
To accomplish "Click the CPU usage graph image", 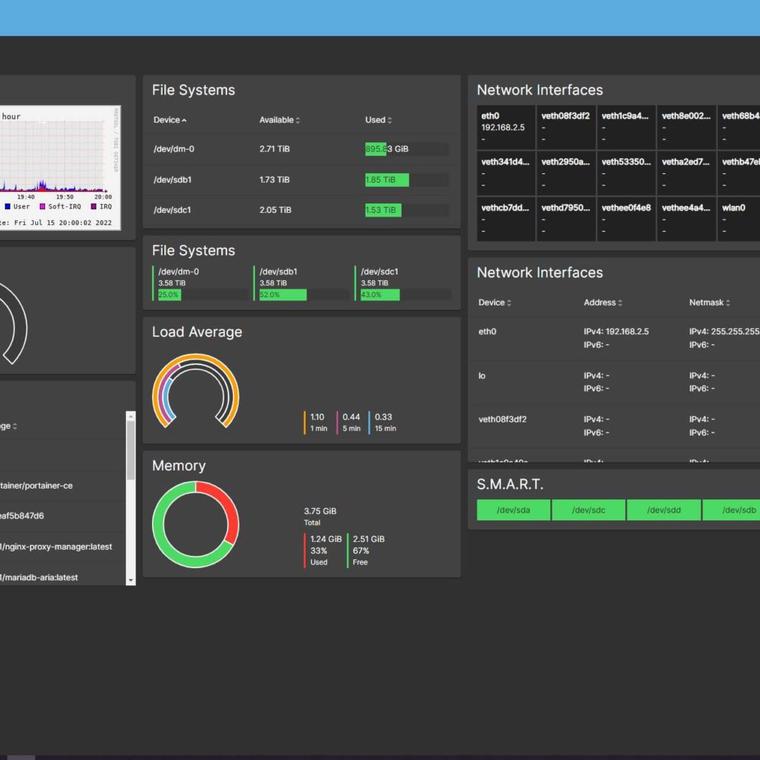I will coord(55,165).
